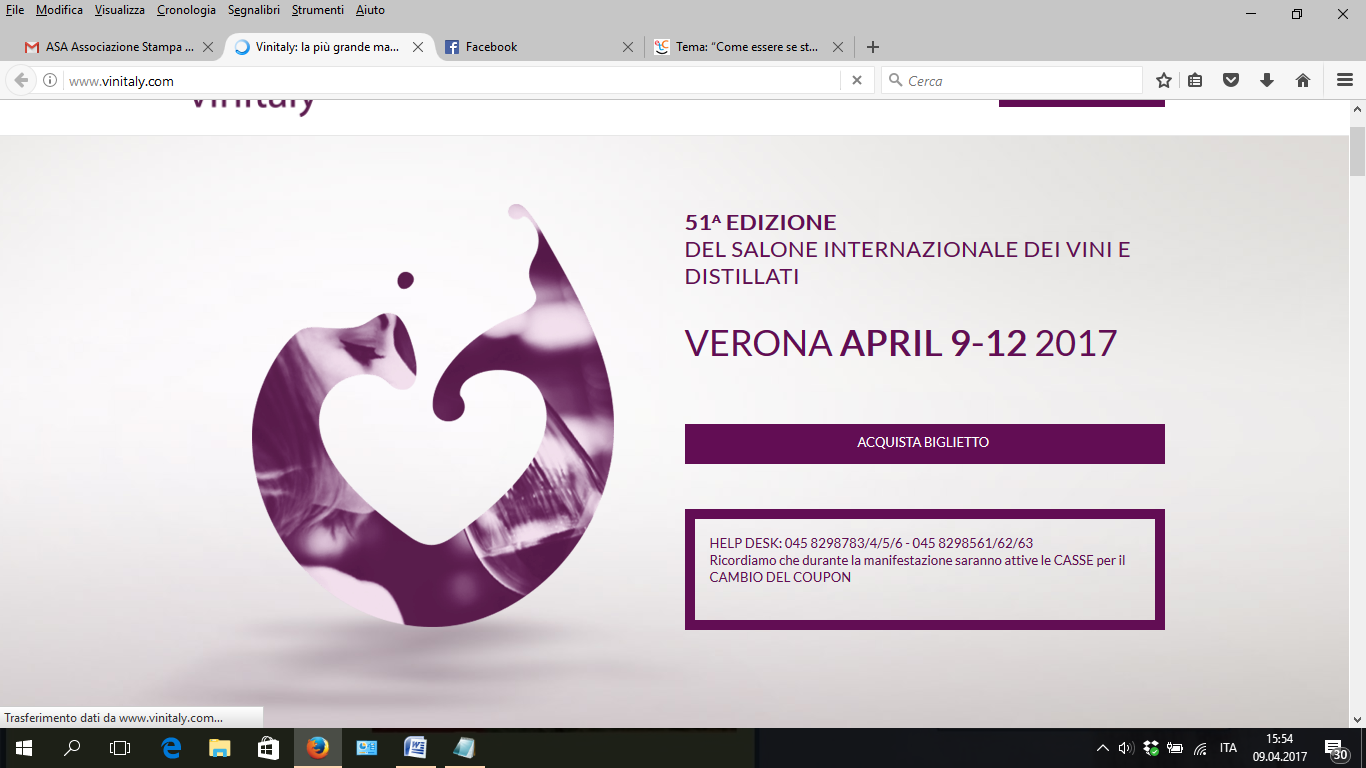Screen dimensions: 1366x768
Task: Open Microsoft Word from taskbar
Action: [415, 748]
